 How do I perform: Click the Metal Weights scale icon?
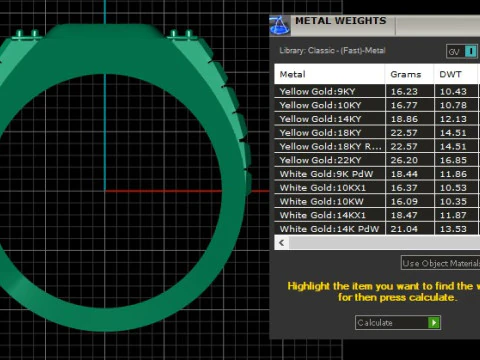279,26
